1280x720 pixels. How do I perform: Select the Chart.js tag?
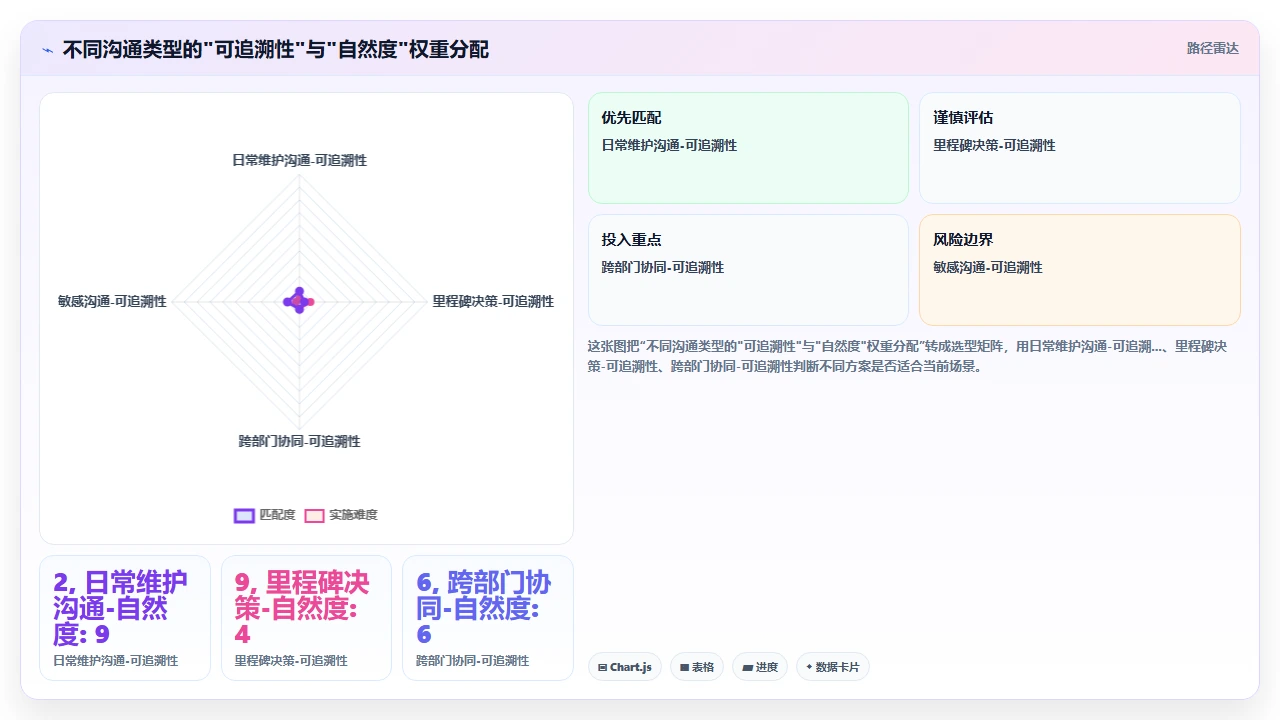click(625, 667)
